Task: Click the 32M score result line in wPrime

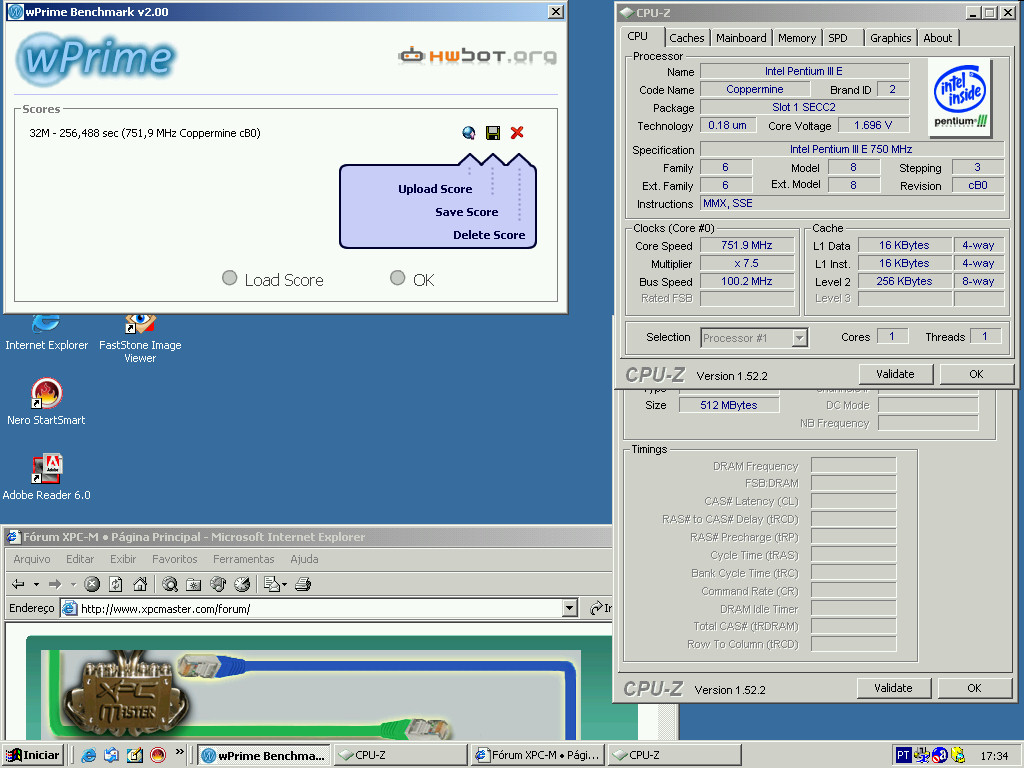Action: pyautogui.click(x=145, y=133)
